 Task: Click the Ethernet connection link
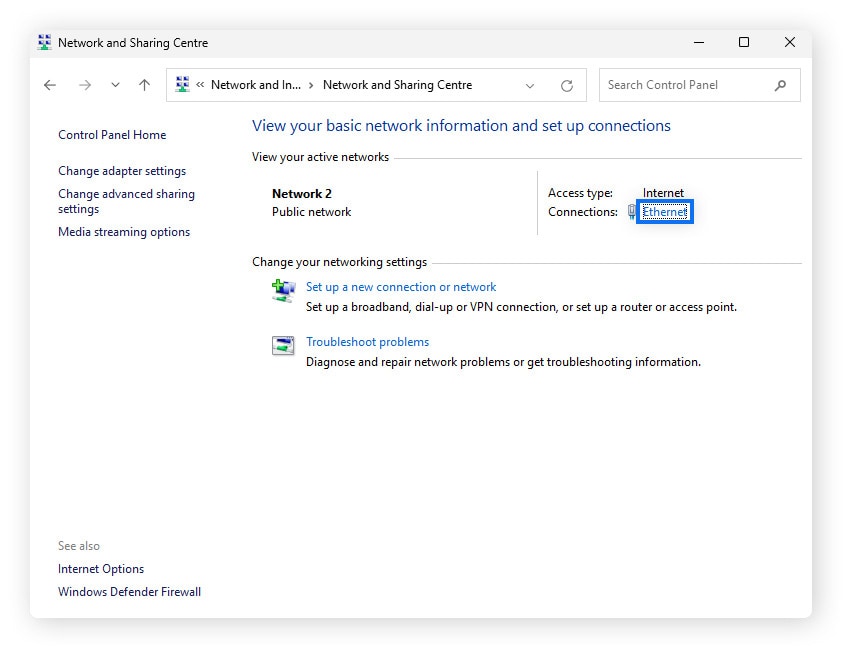tap(665, 212)
